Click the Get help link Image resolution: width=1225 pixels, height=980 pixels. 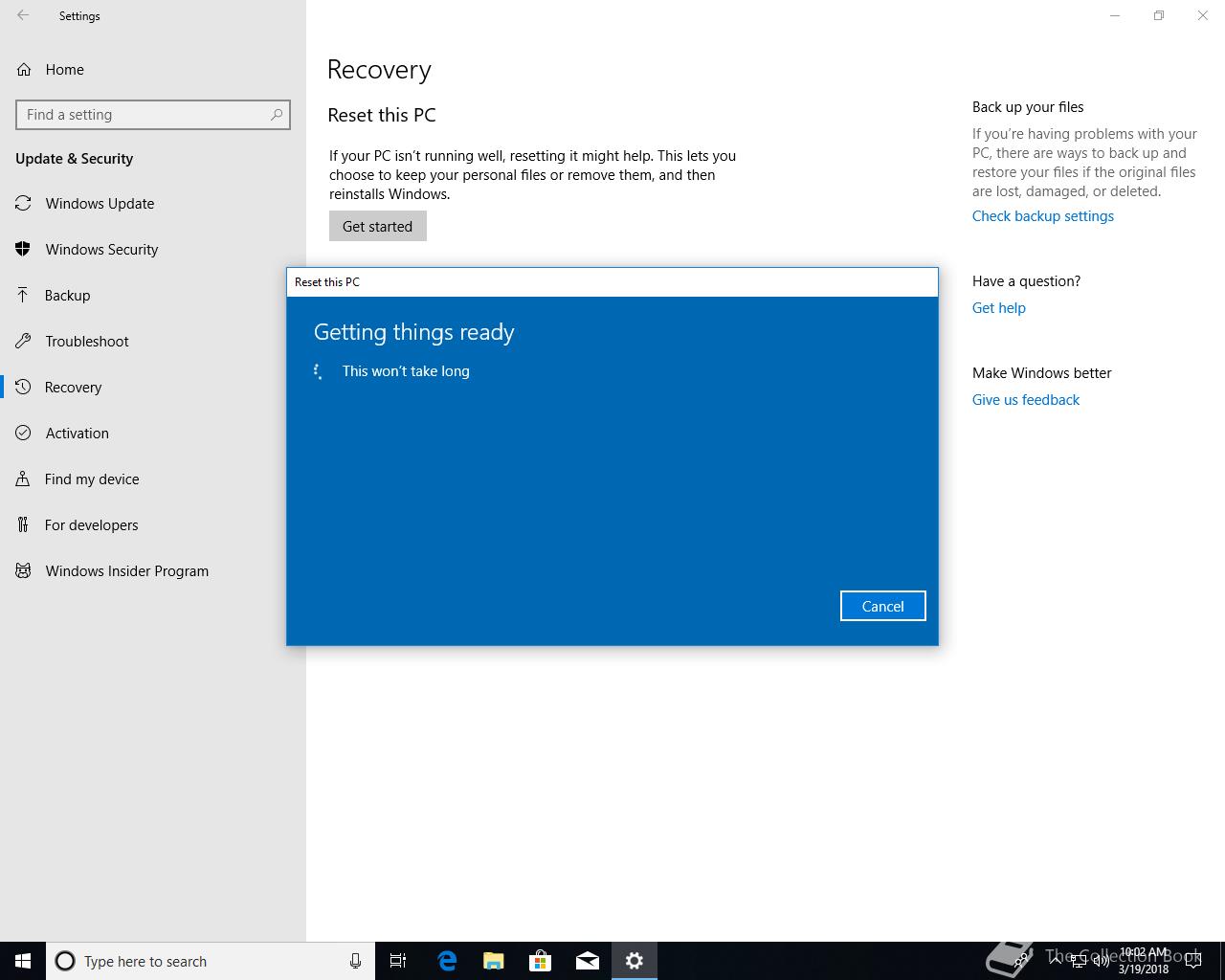pyautogui.click(x=998, y=308)
